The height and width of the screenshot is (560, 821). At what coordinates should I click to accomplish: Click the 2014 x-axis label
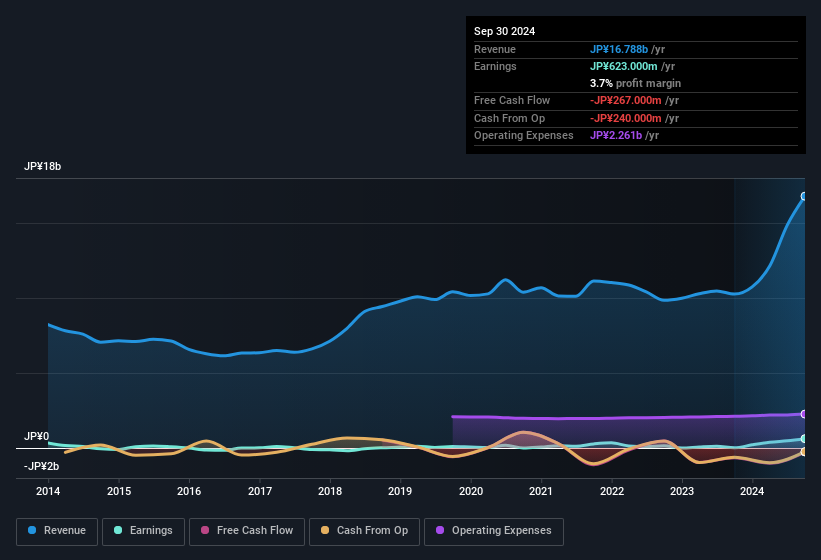tap(48, 491)
